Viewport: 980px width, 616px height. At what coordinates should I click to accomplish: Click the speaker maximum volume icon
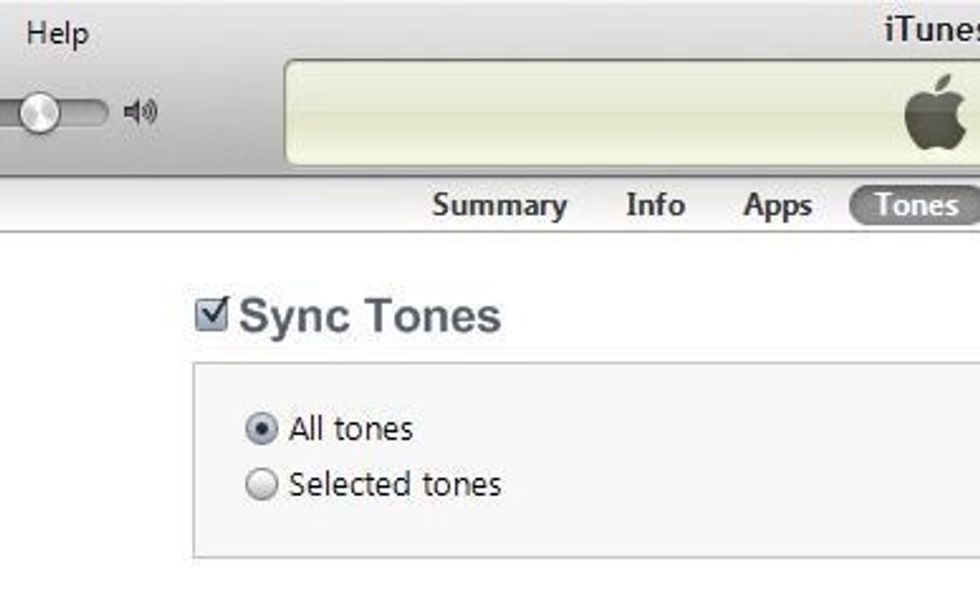point(141,112)
